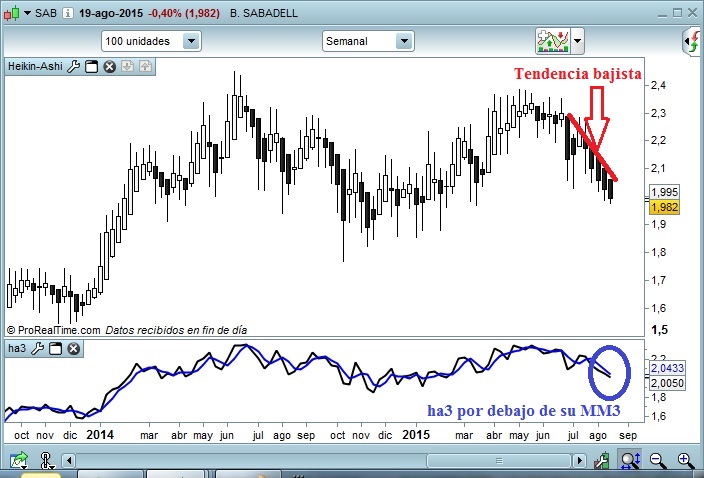This screenshot has height=478, width=704.
Task: Close the Heikin-Ashi panel
Action: click(x=110, y=66)
